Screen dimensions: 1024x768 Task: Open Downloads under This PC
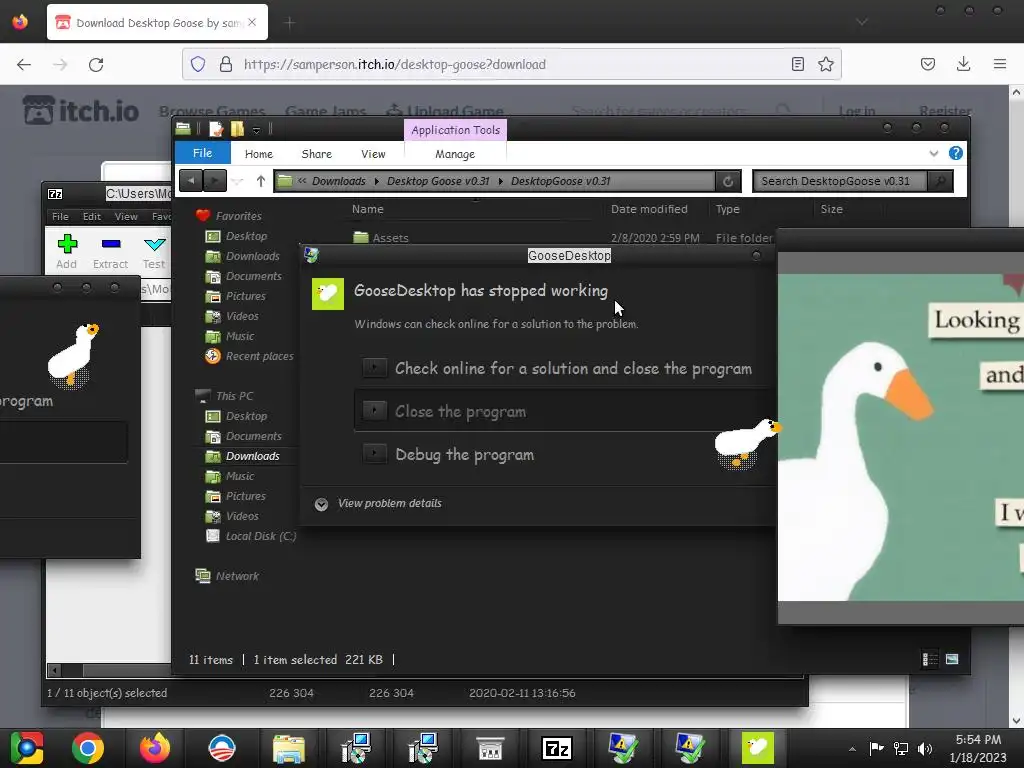tap(242, 456)
